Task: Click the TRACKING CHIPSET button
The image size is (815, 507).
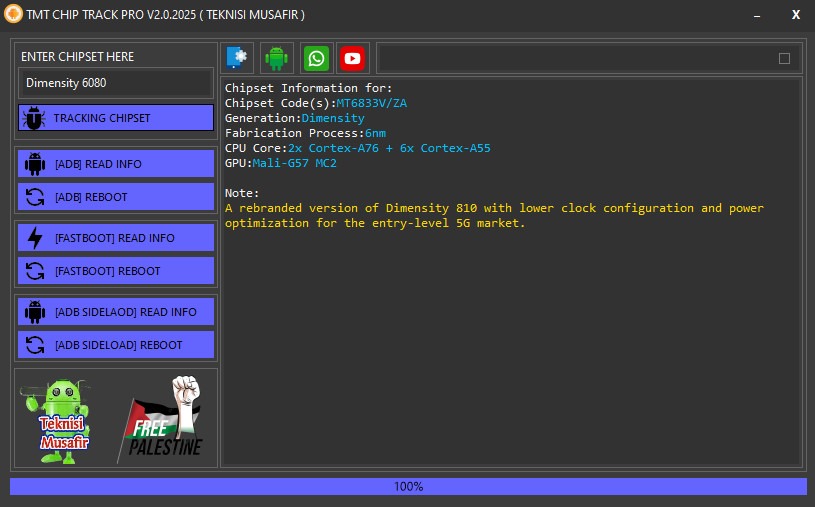Action: (115, 118)
